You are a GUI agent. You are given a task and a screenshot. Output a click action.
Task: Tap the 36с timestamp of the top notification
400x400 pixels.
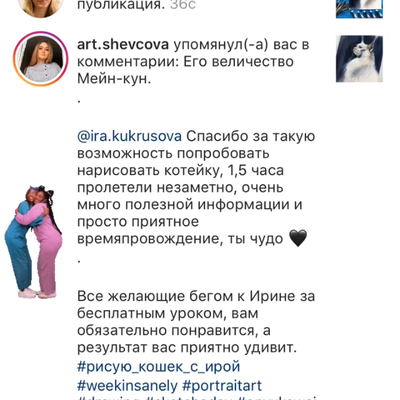[x=183, y=5]
